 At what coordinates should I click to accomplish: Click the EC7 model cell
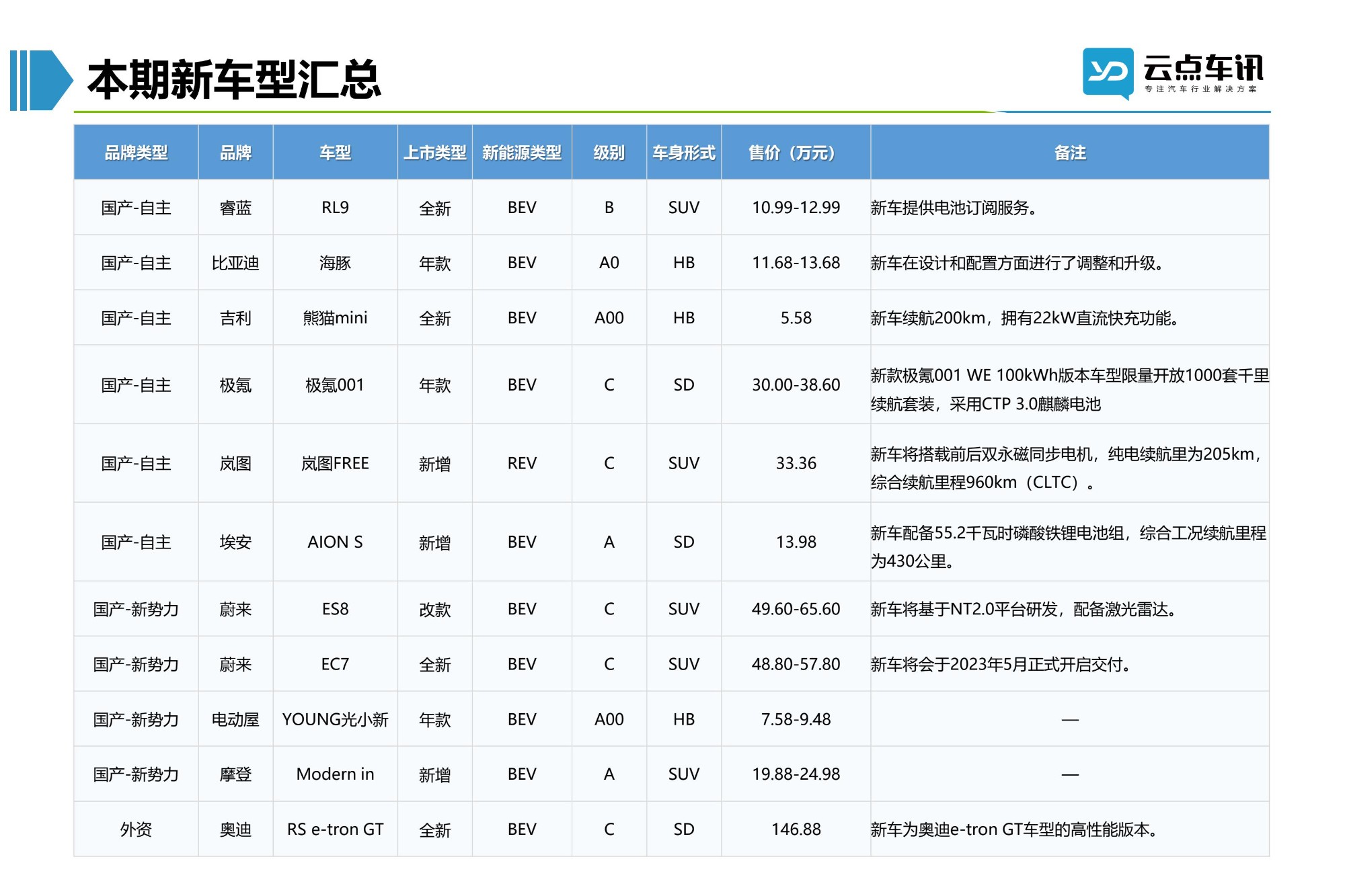point(335,664)
